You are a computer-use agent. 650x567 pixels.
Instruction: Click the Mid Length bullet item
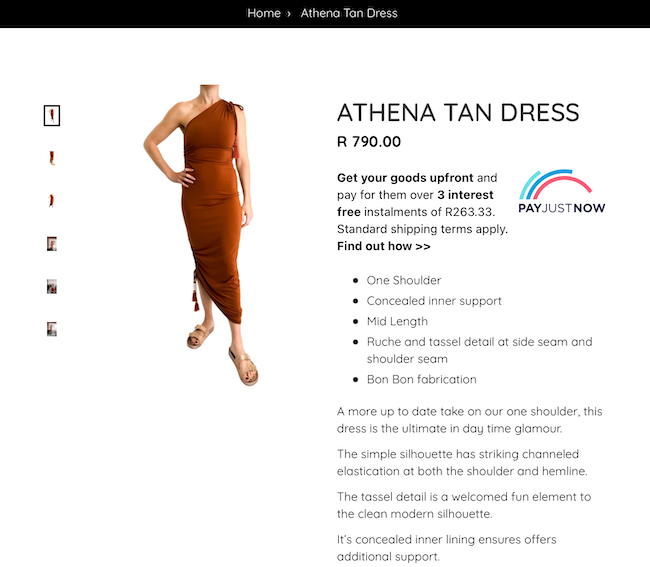tap(397, 322)
